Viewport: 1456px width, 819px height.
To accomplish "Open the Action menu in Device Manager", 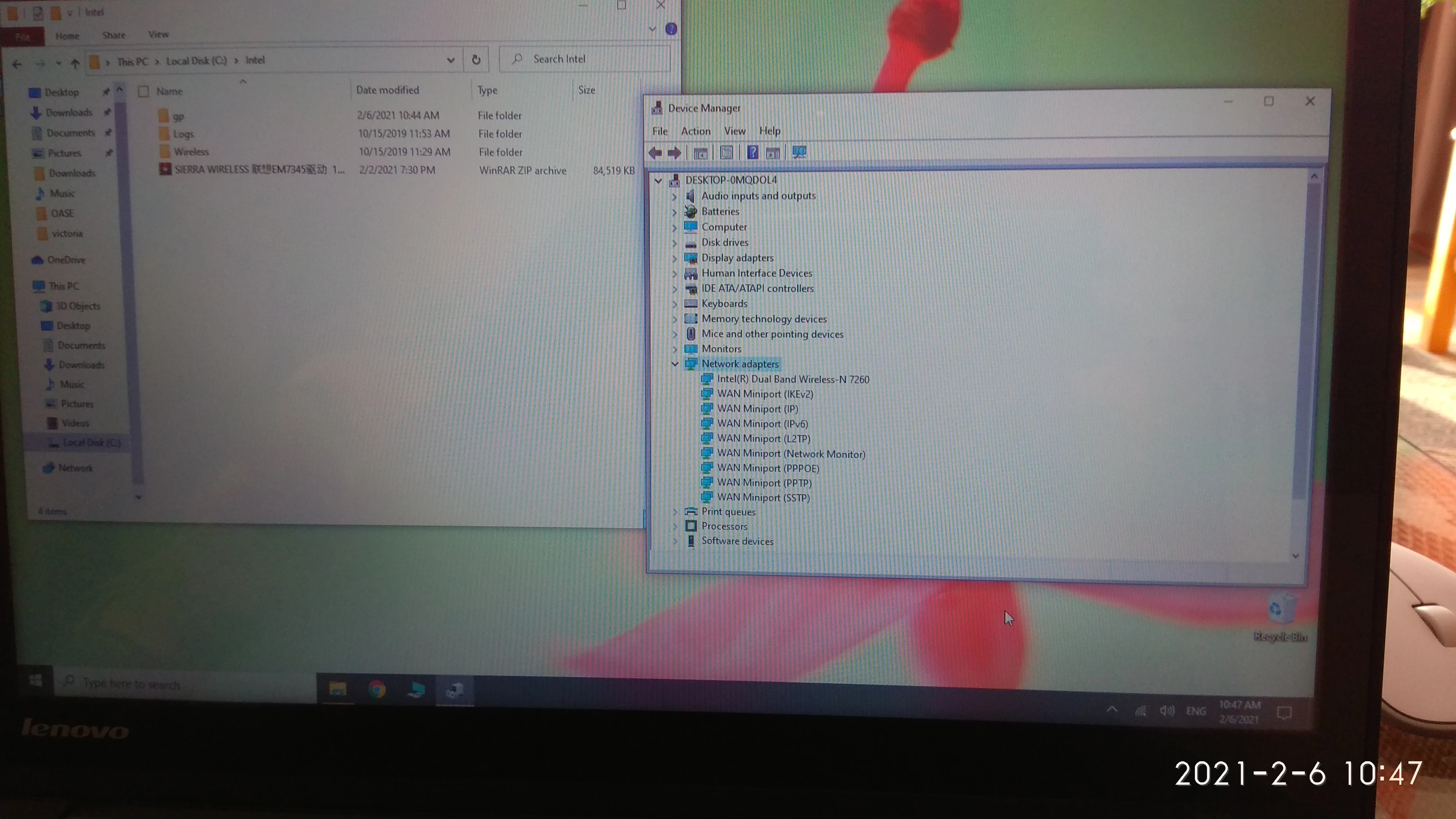I will (x=695, y=131).
